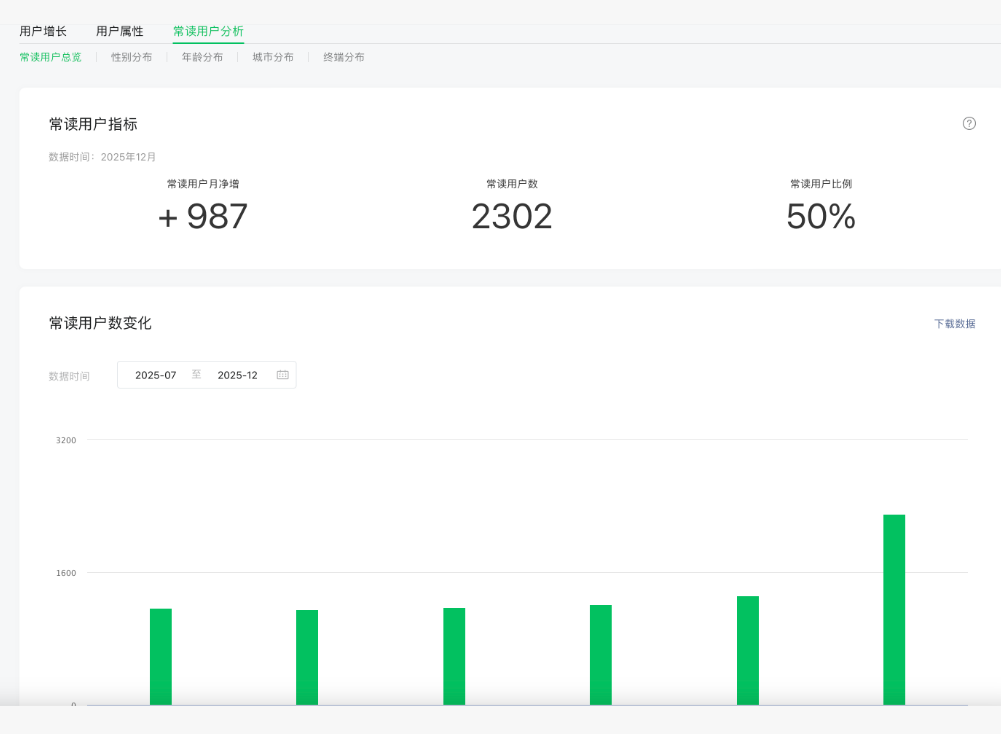Click the +987 monthly net growth value
Screen dimensions: 1001x734
(x=203, y=217)
